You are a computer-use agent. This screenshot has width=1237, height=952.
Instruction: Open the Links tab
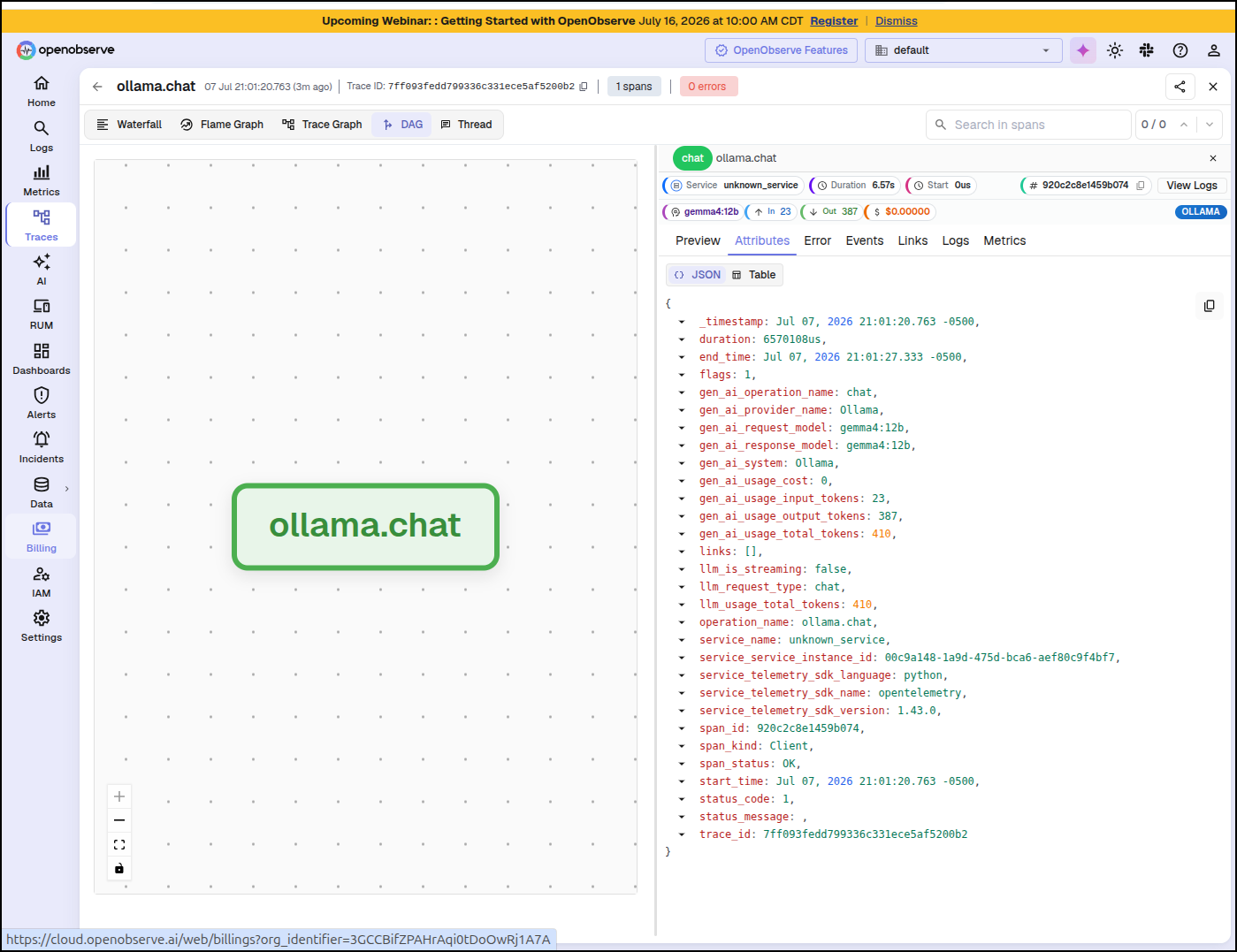click(912, 240)
